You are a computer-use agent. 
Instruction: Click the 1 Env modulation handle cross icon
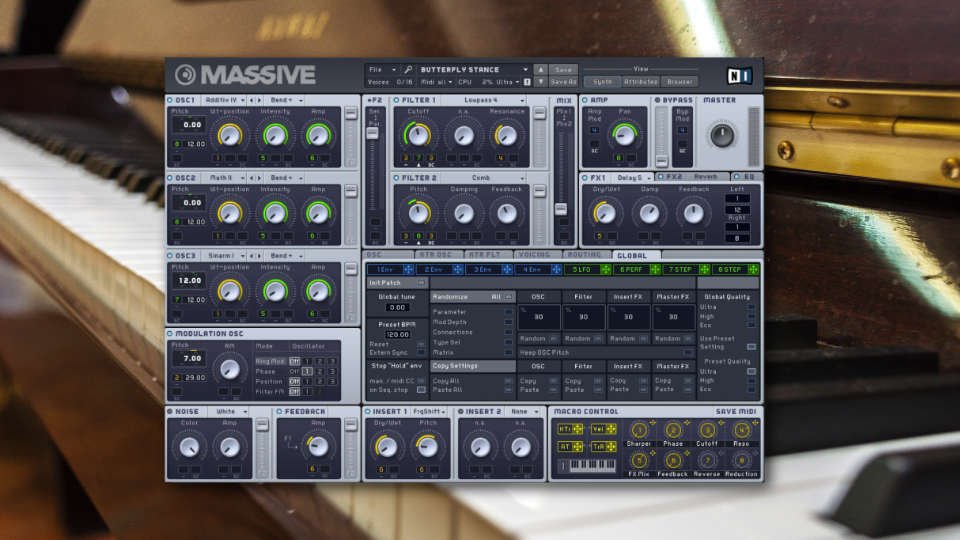point(408,269)
